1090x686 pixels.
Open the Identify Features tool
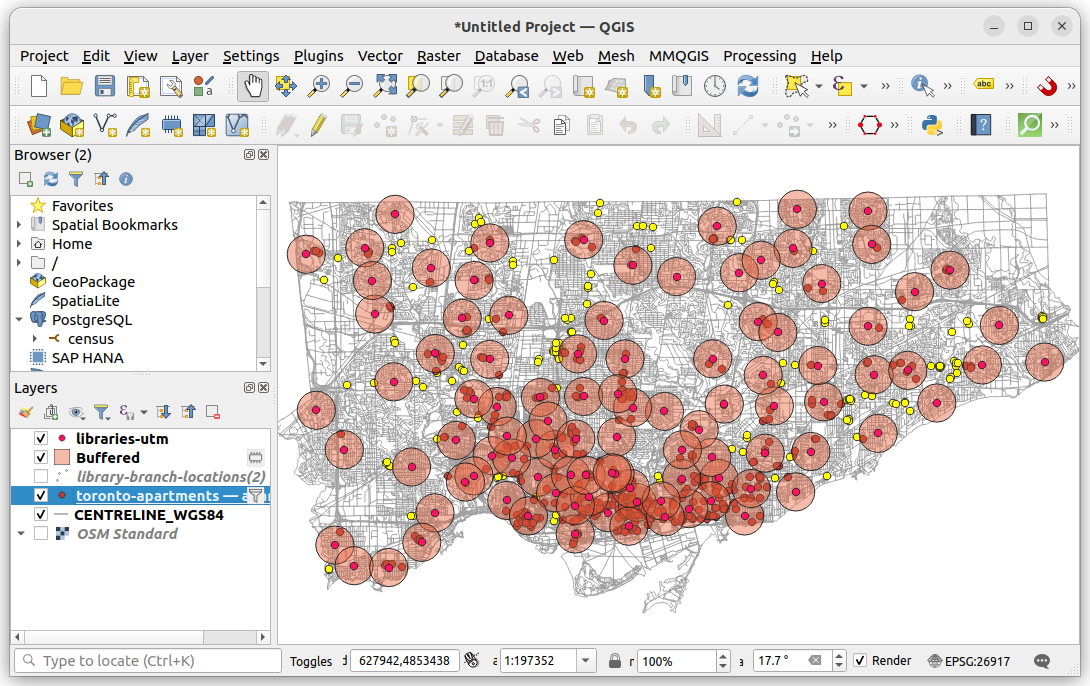921,87
